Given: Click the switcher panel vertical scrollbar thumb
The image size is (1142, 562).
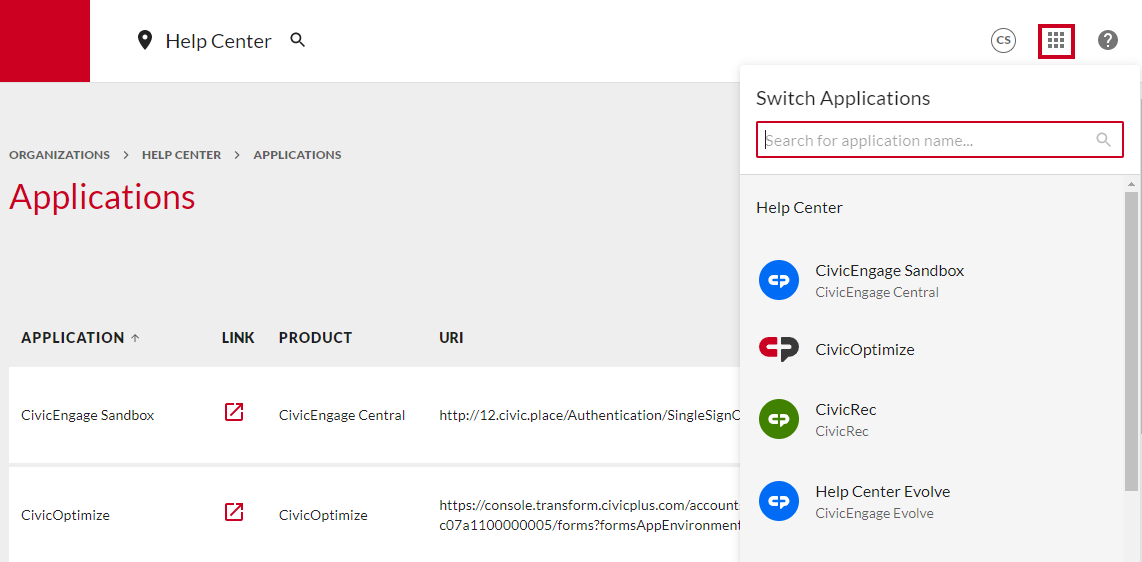Looking at the screenshot, I should point(1131,341).
